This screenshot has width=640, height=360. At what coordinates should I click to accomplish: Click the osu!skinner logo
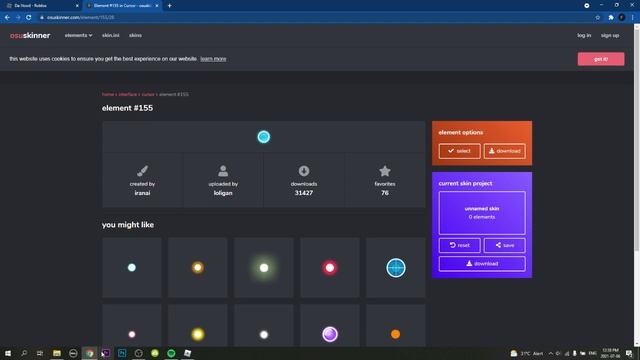tap(30, 36)
